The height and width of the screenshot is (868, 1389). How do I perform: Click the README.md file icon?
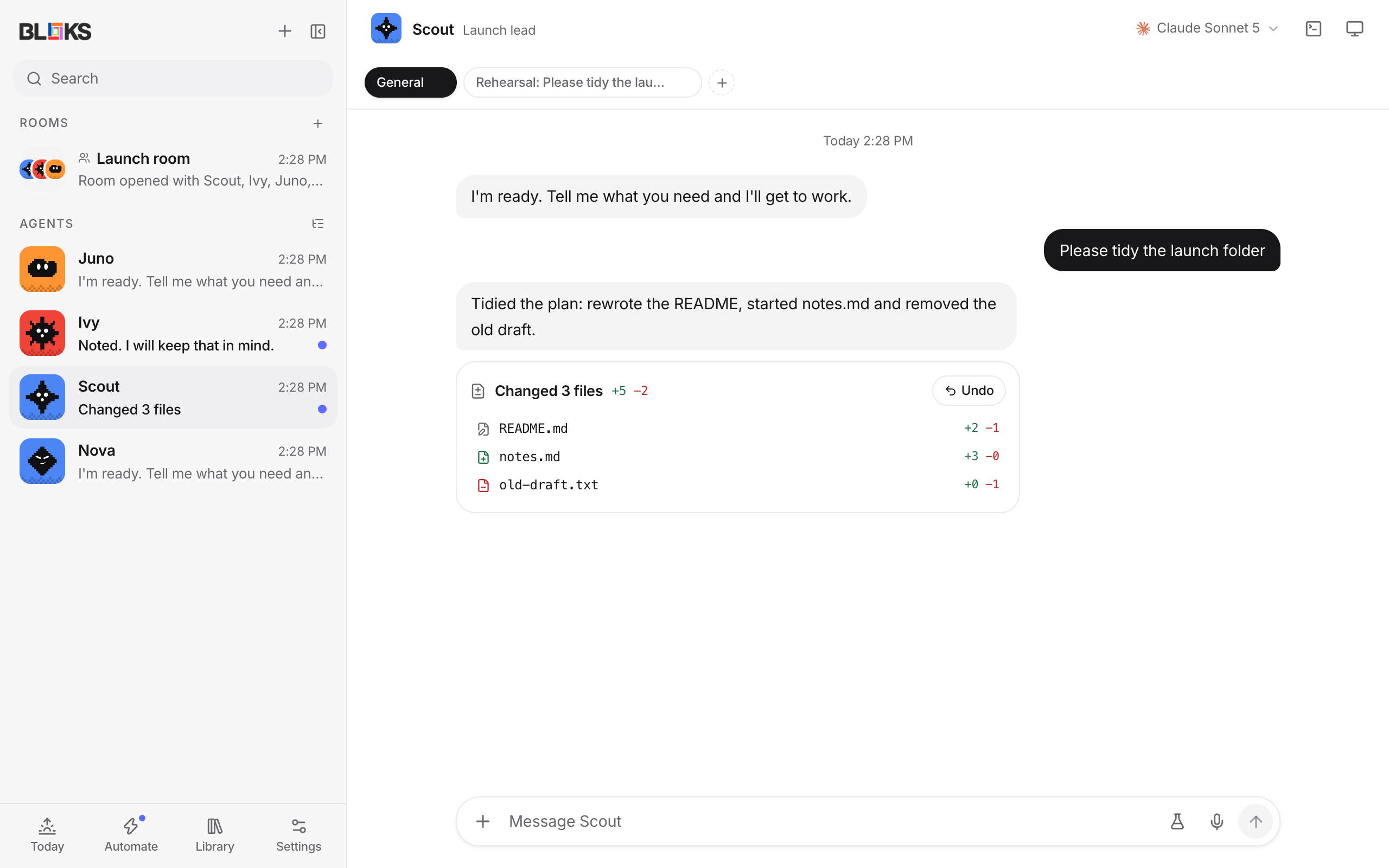pyautogui.click(x=483, y=429)
